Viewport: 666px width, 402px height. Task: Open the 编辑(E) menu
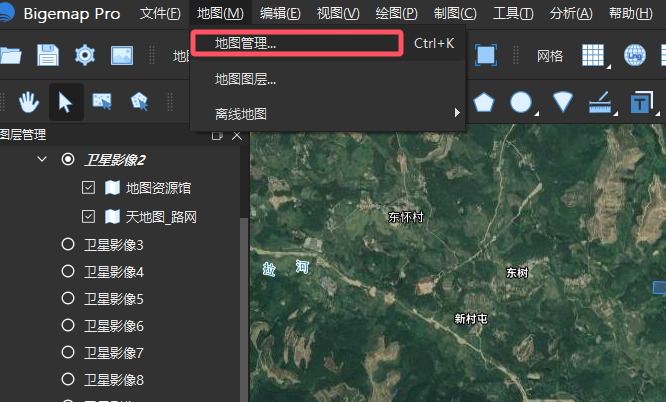click(x=280, y=14)
